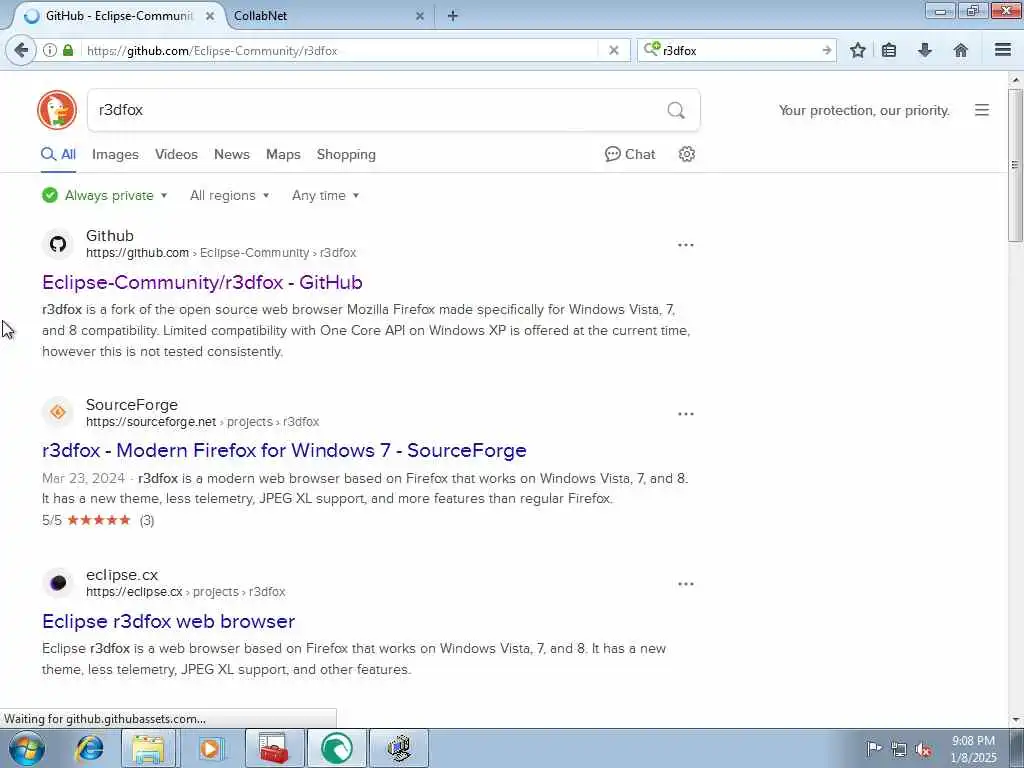The width and height of the screenshot is (1024, 768).
Task: Click the eclipse.cx favicon icon
Action: (57, 583)
